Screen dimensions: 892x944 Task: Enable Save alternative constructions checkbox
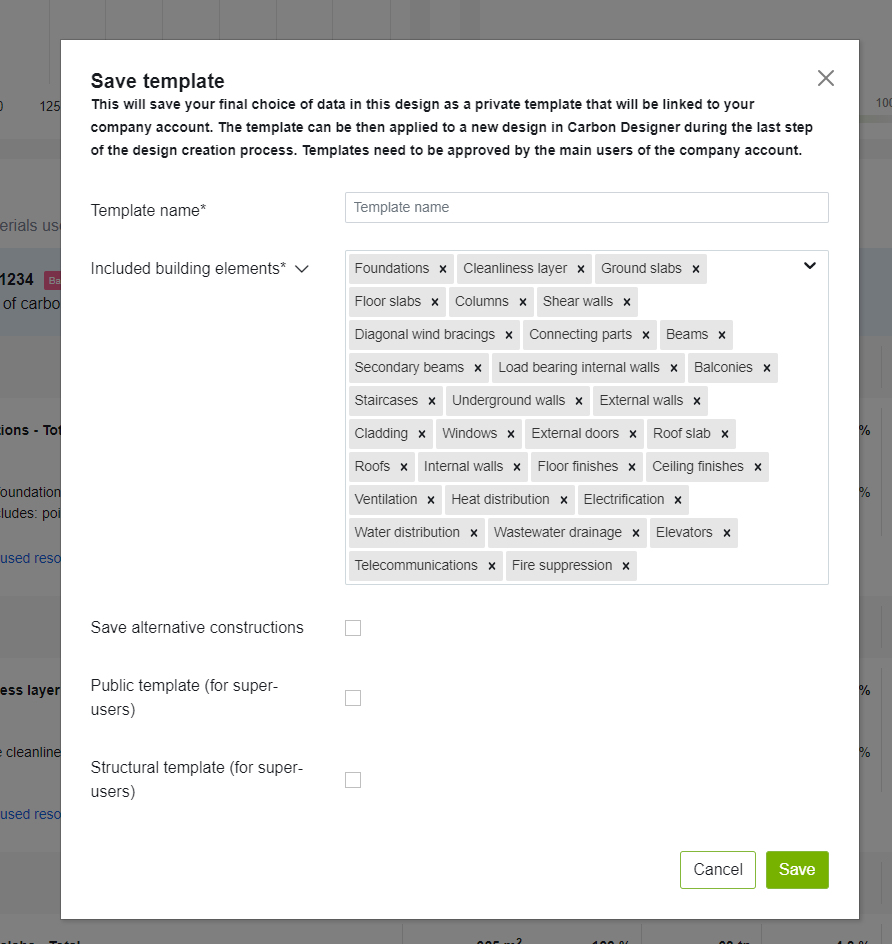pyautogui.click(x=353, y=628)
